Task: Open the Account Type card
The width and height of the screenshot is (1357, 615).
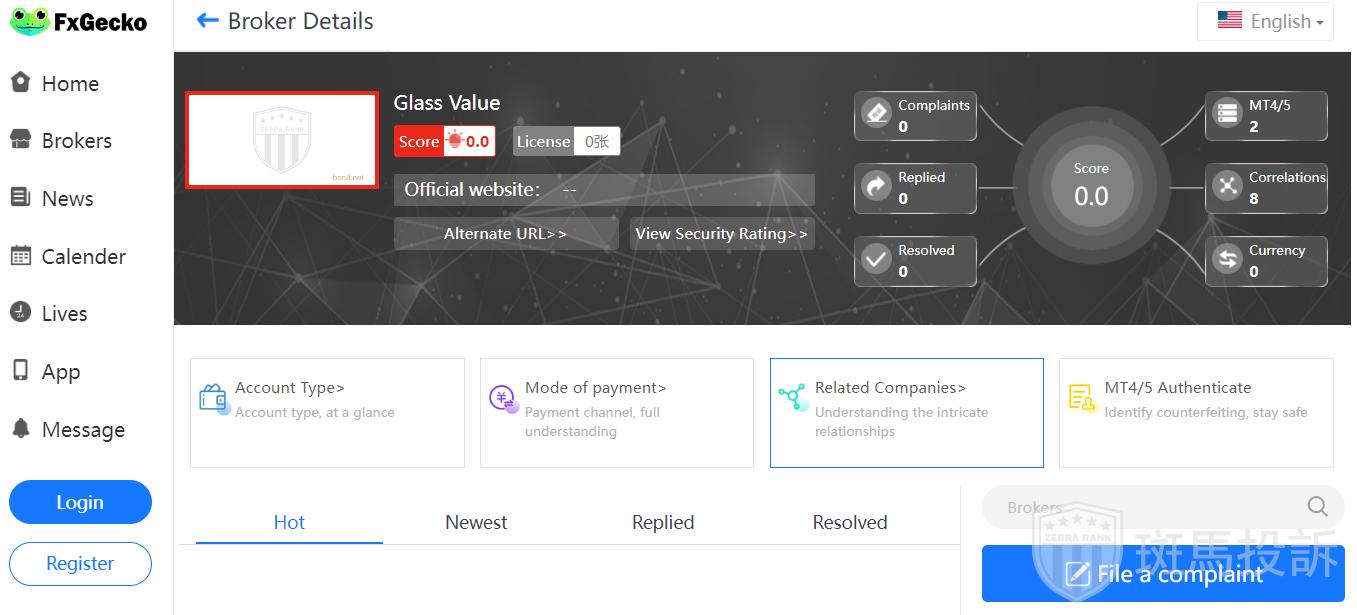Action: pos(327,413)
